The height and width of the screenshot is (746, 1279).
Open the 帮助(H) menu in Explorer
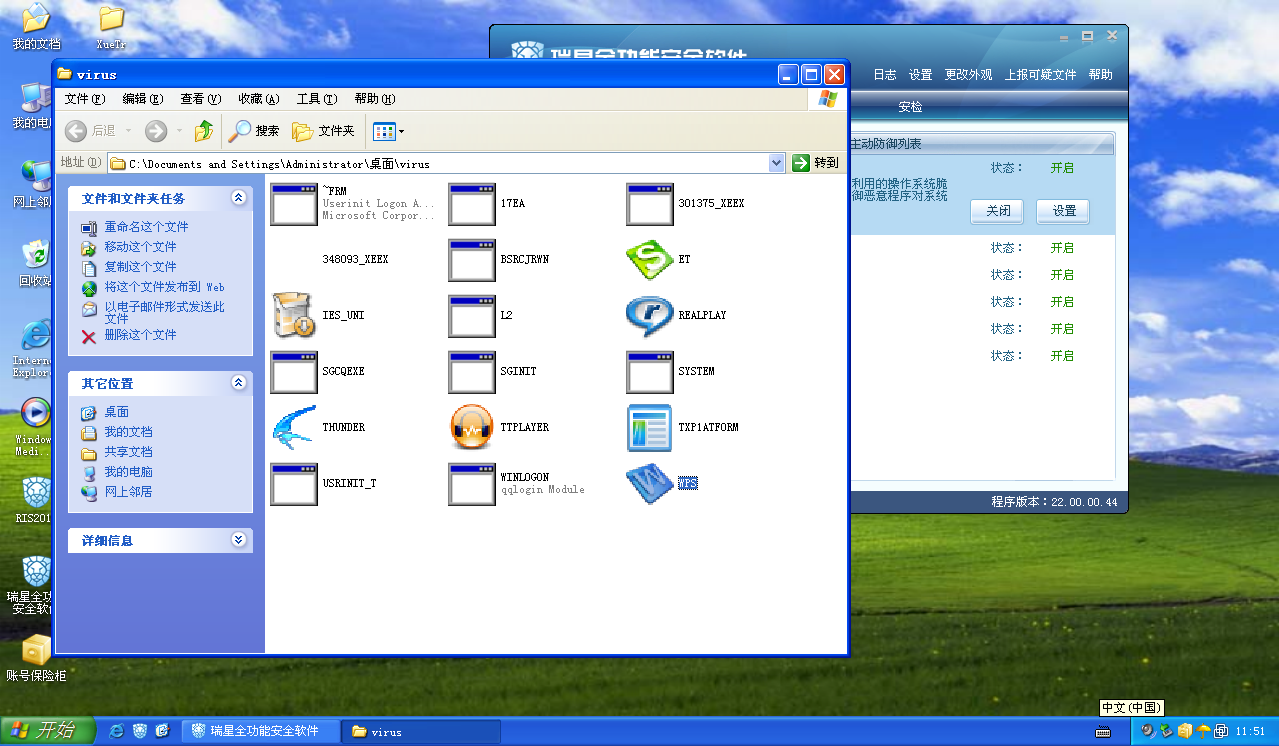pos(374,99)
